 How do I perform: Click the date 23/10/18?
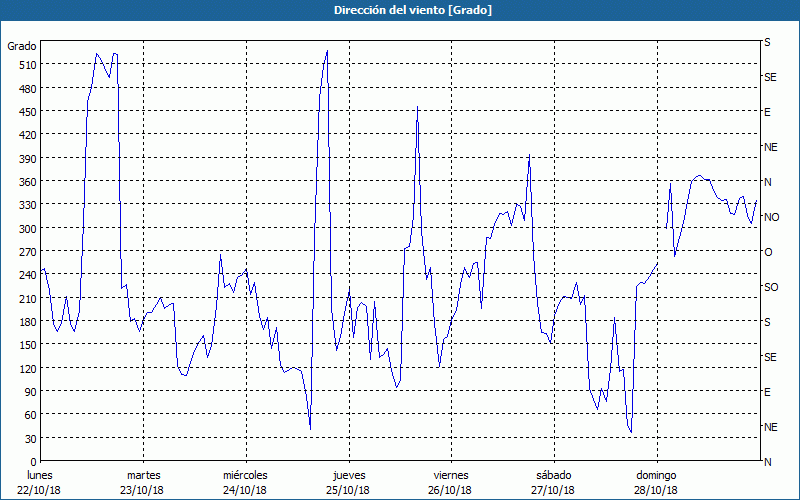pos(142,490)
